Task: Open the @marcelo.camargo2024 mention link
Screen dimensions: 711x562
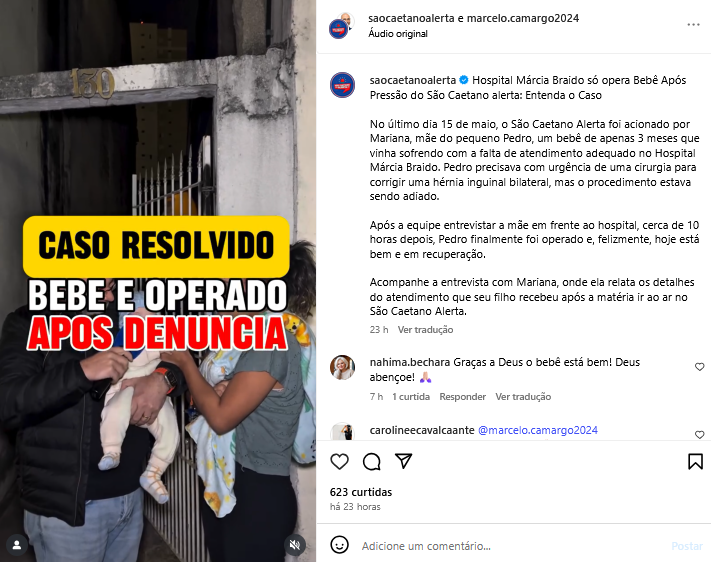Action: point(538,430)
